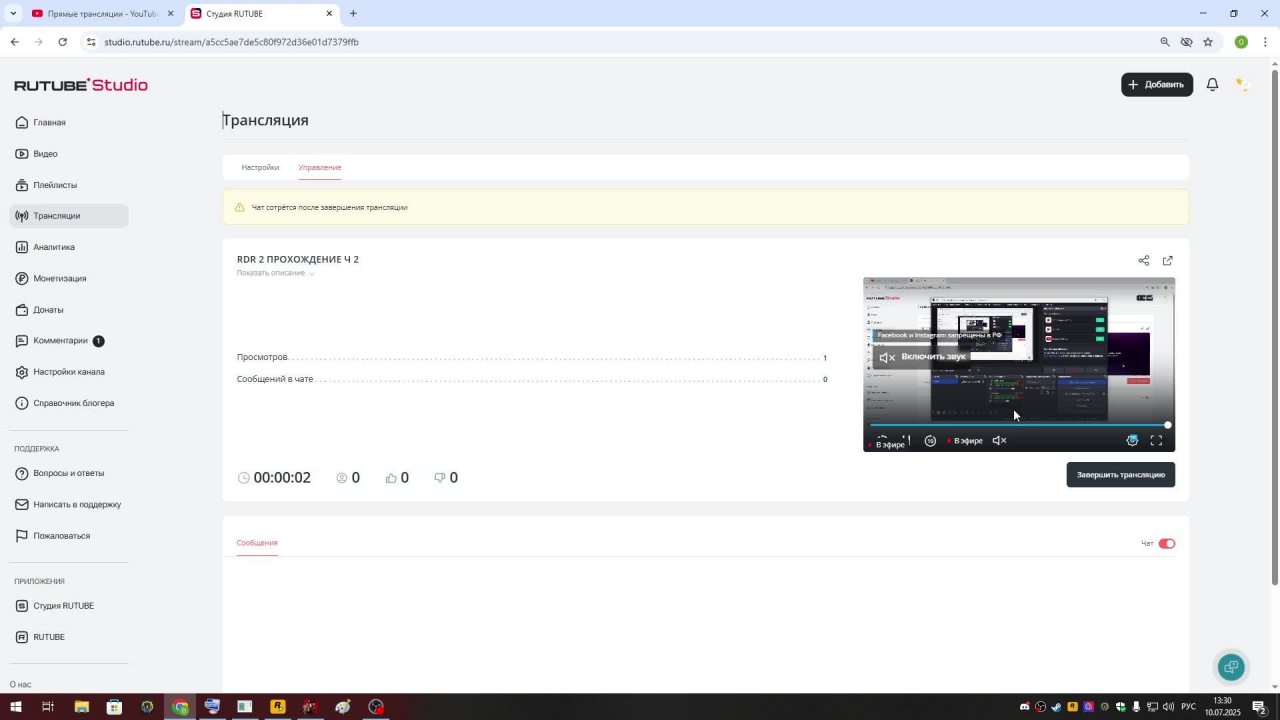
Task: Open the notifications bell icon
Action: [x=1212, y=85]
